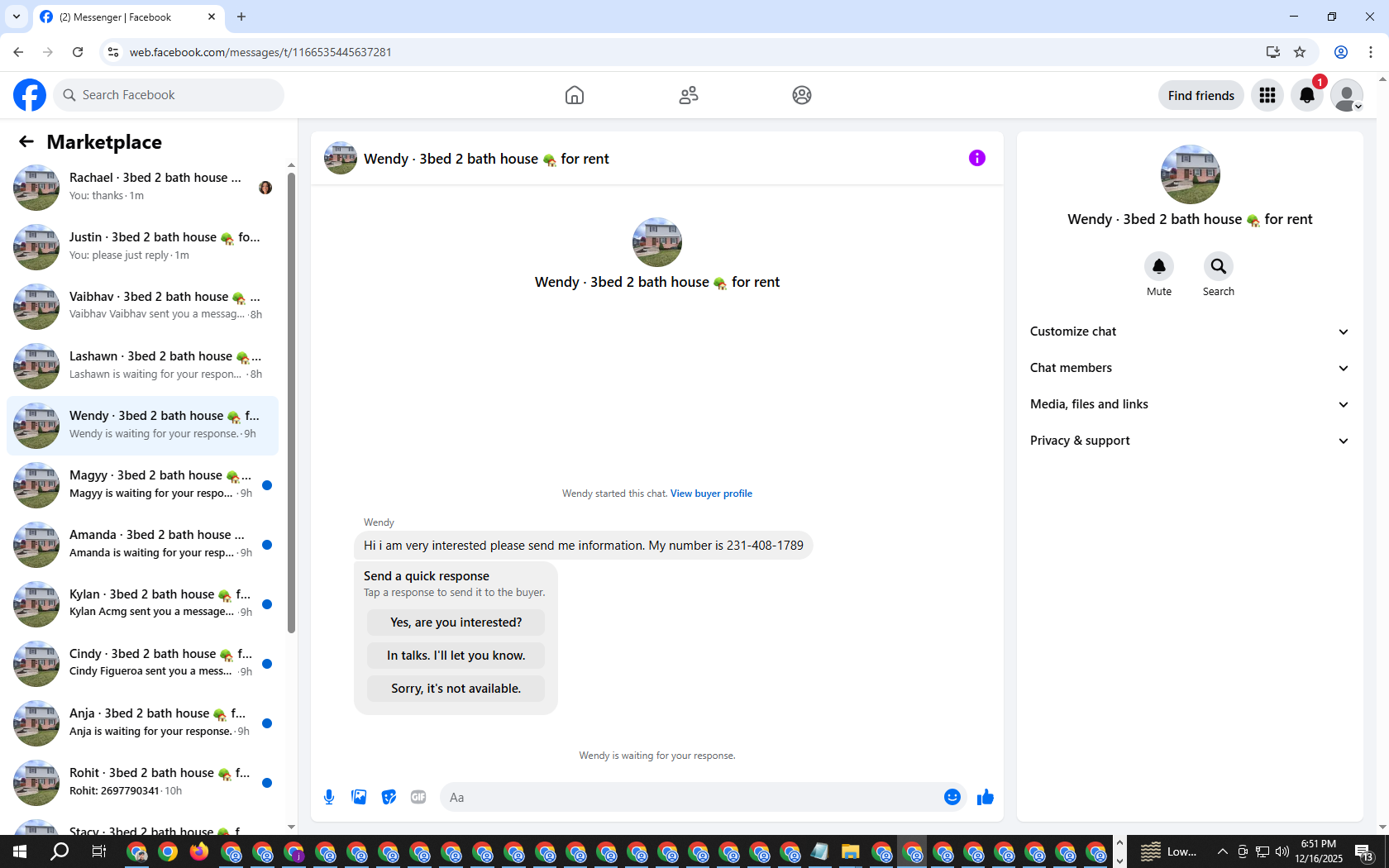The height and width of the screenshot is (868, 1389).
Task: Choose a sticker for the message
Action: 389,797
